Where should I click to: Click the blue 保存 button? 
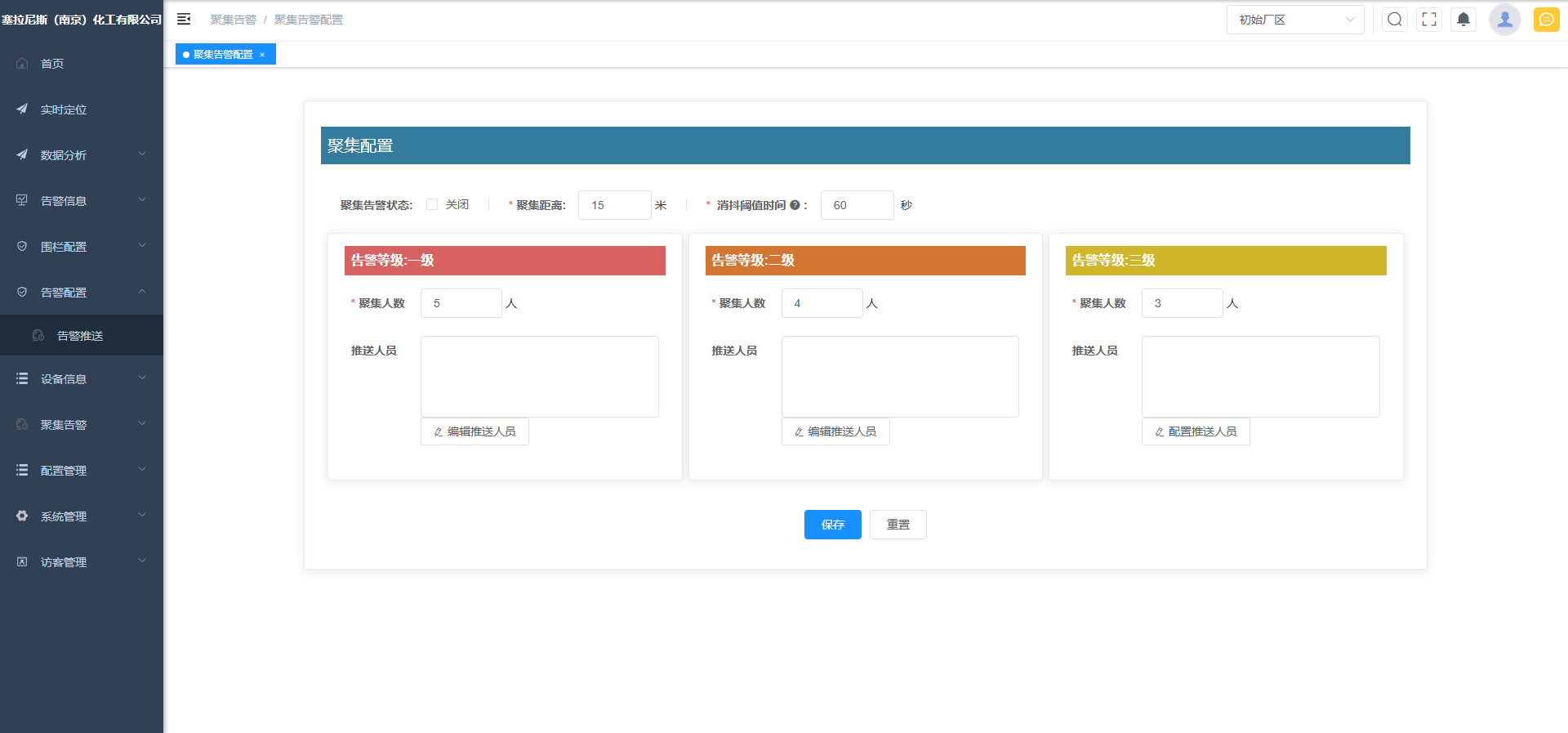click(x=832, y=525)
